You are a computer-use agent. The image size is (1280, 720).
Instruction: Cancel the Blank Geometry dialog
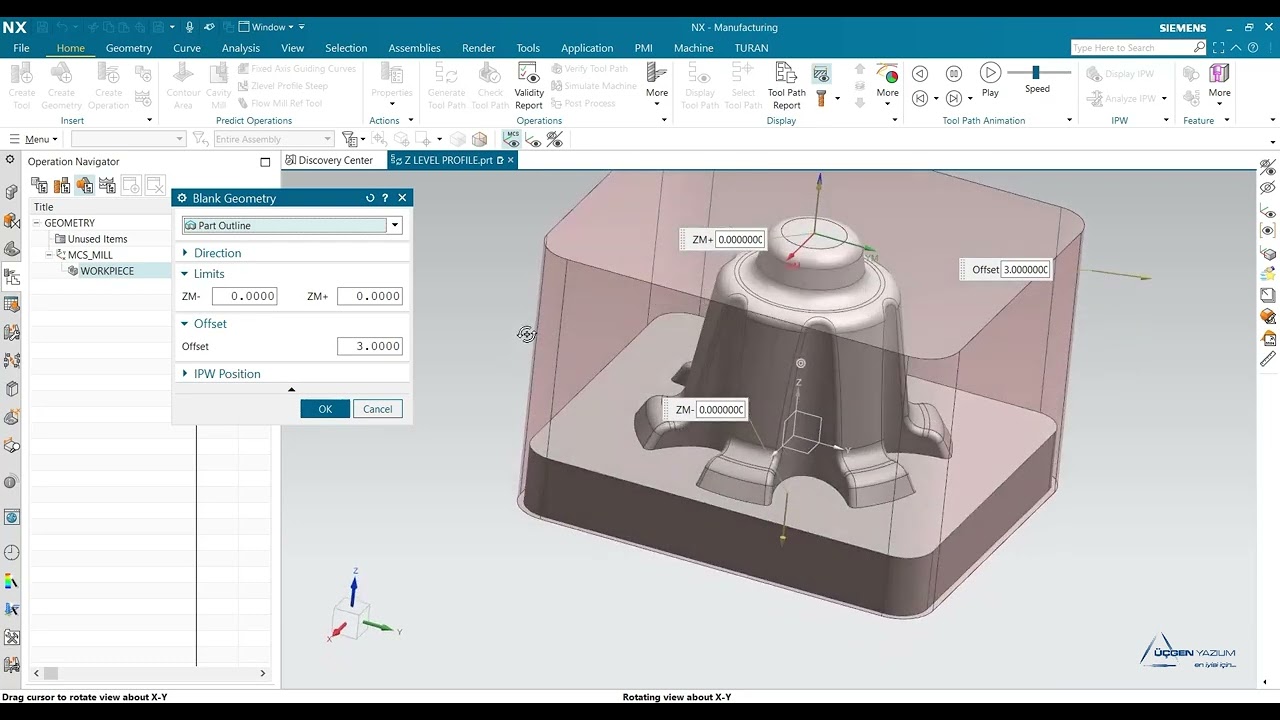pos(378,409)
